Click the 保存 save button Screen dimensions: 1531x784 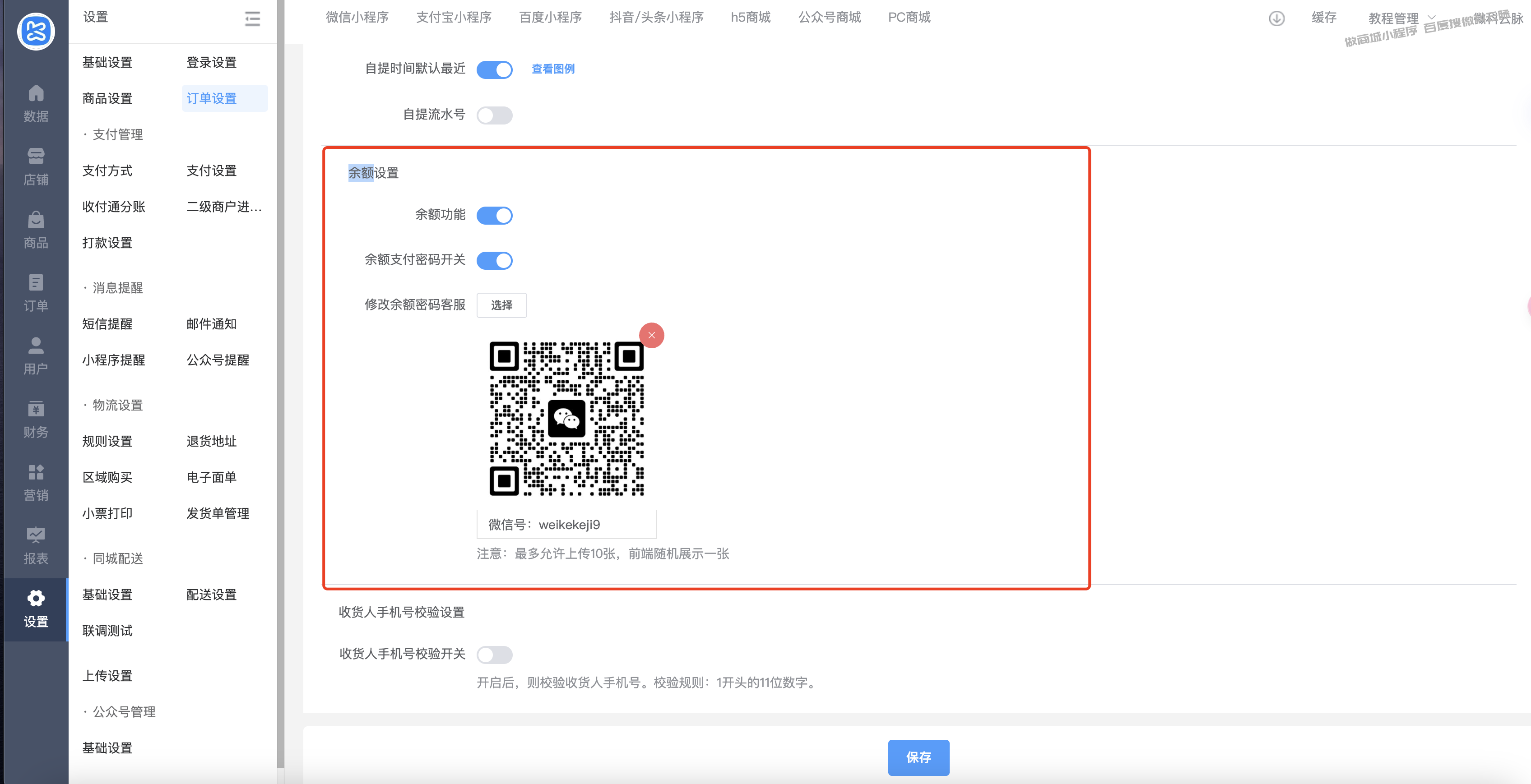(x=918, y=757)
